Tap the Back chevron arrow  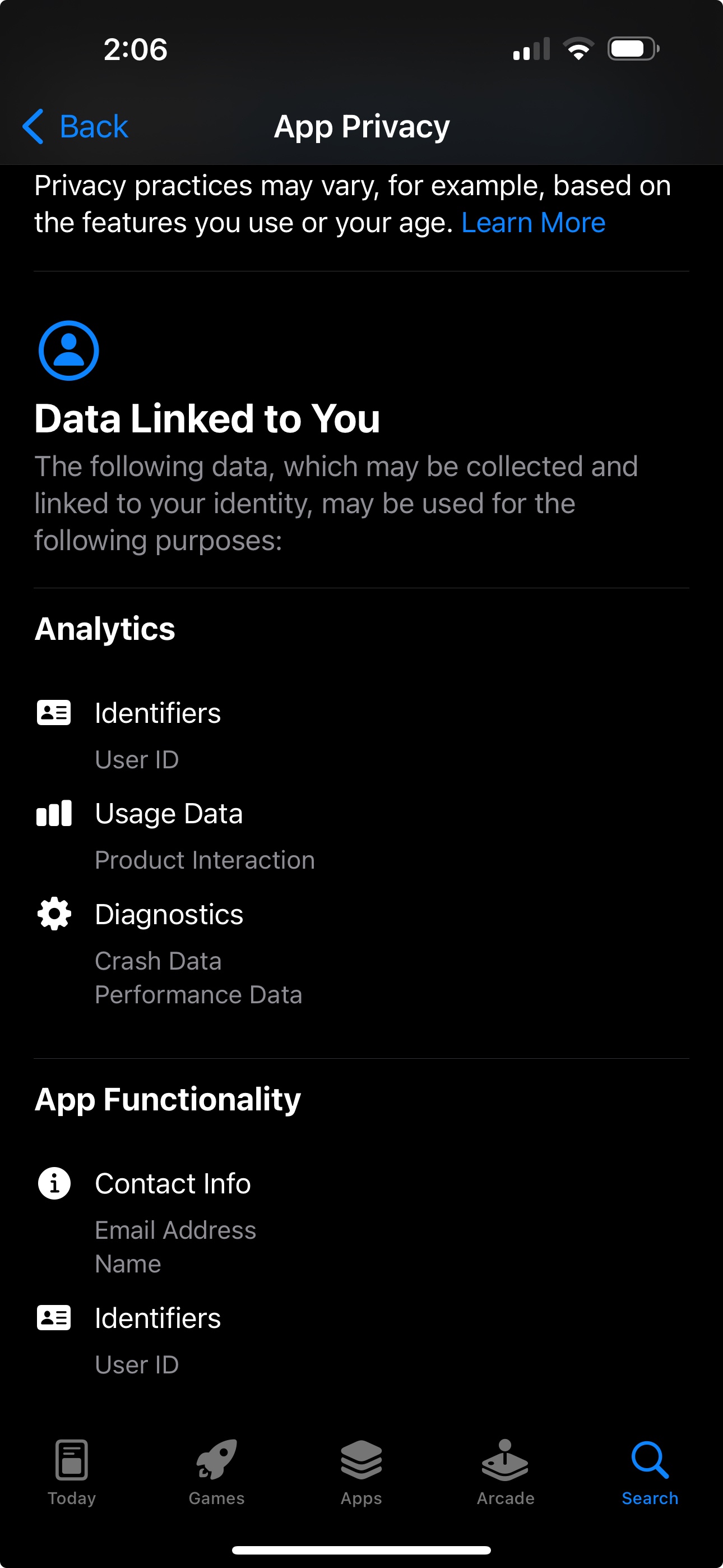tap(33, 127)
